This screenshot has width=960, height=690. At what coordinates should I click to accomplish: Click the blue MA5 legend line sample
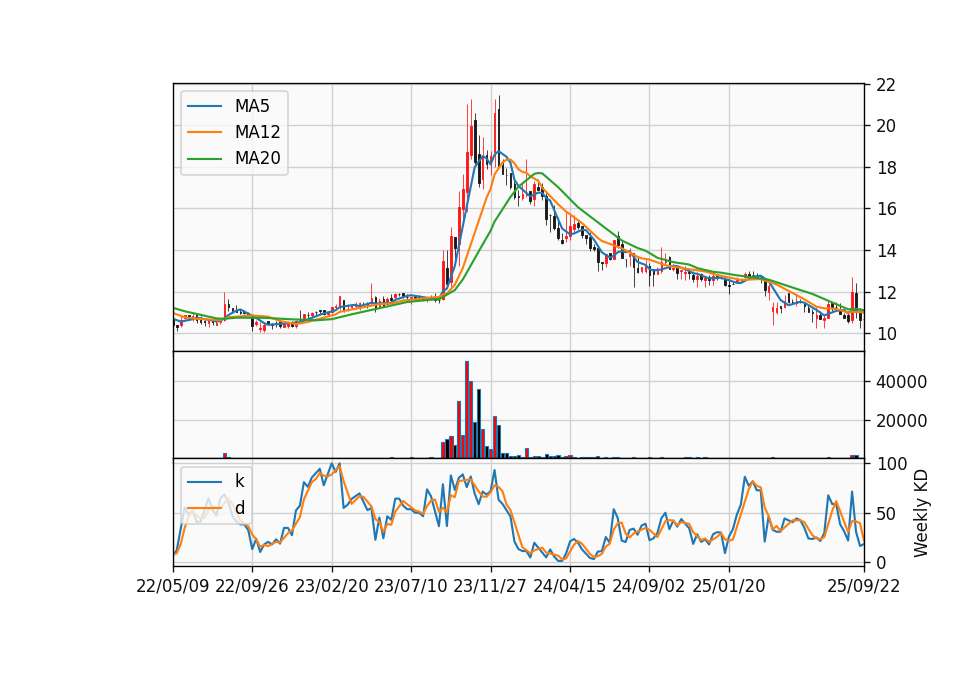pos(204,107)
